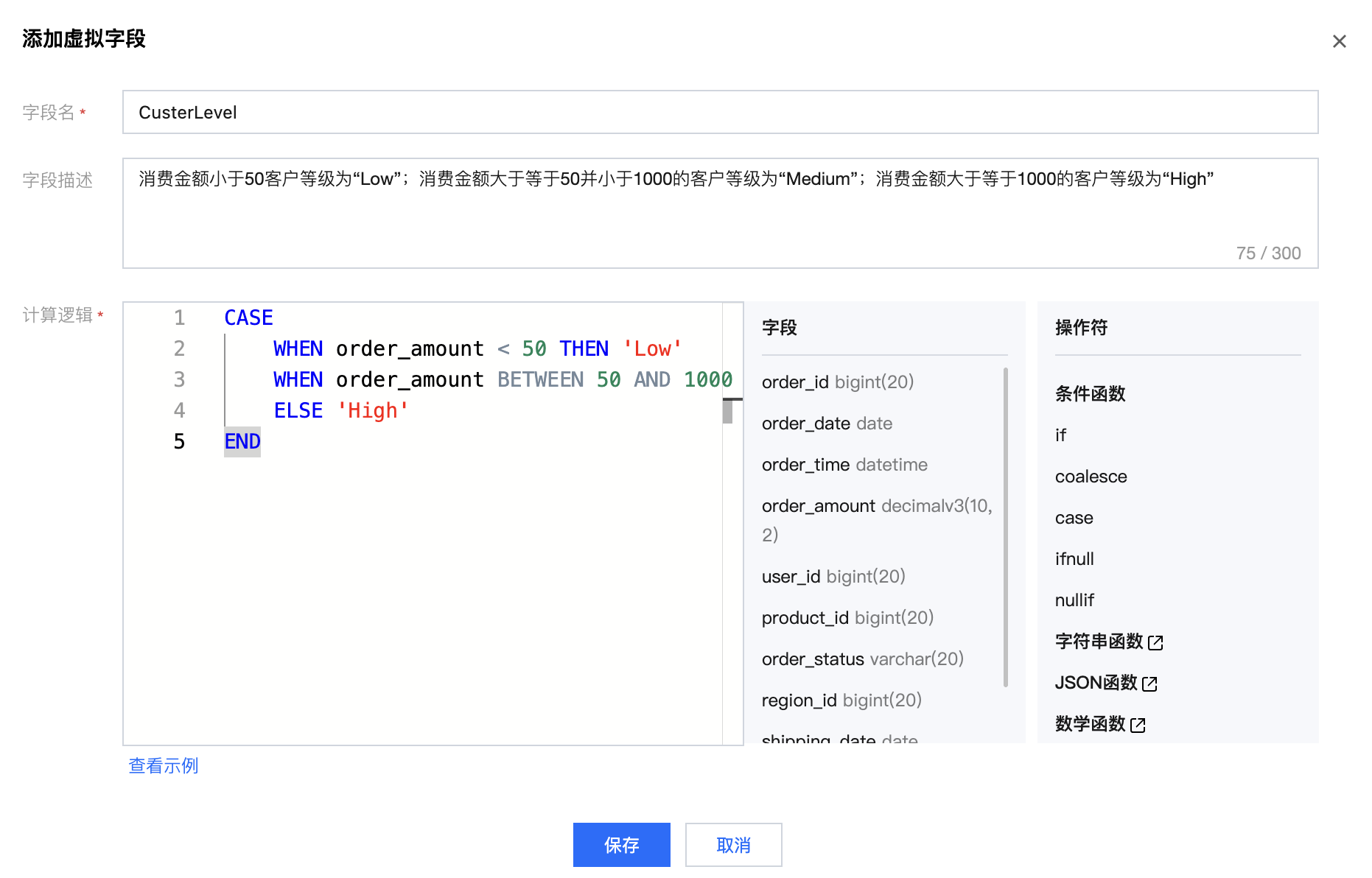Click the 取消 cancel button
1372x878 pixels.
[x=733, y=845]
